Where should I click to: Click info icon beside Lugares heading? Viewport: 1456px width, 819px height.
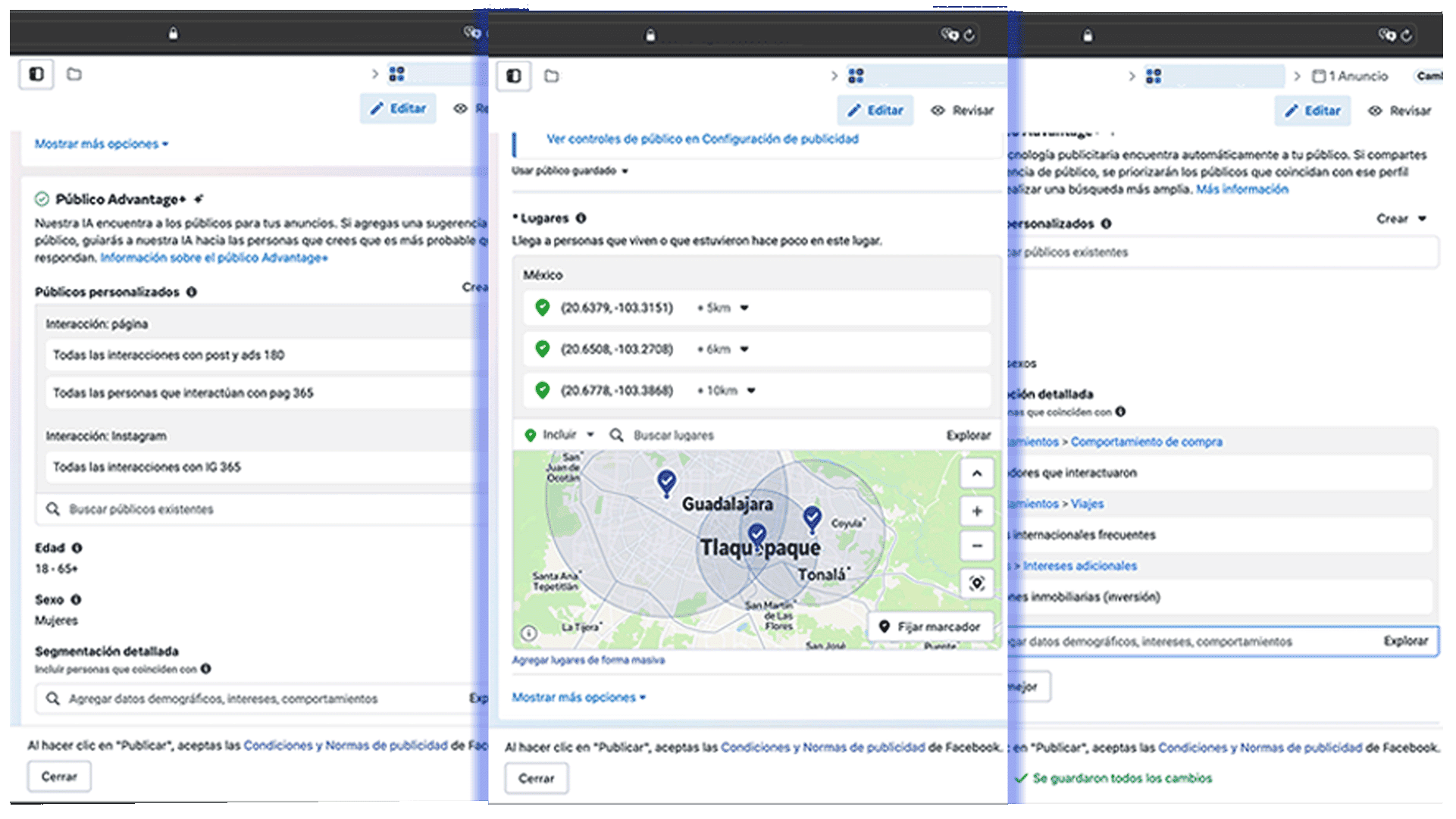581,218
